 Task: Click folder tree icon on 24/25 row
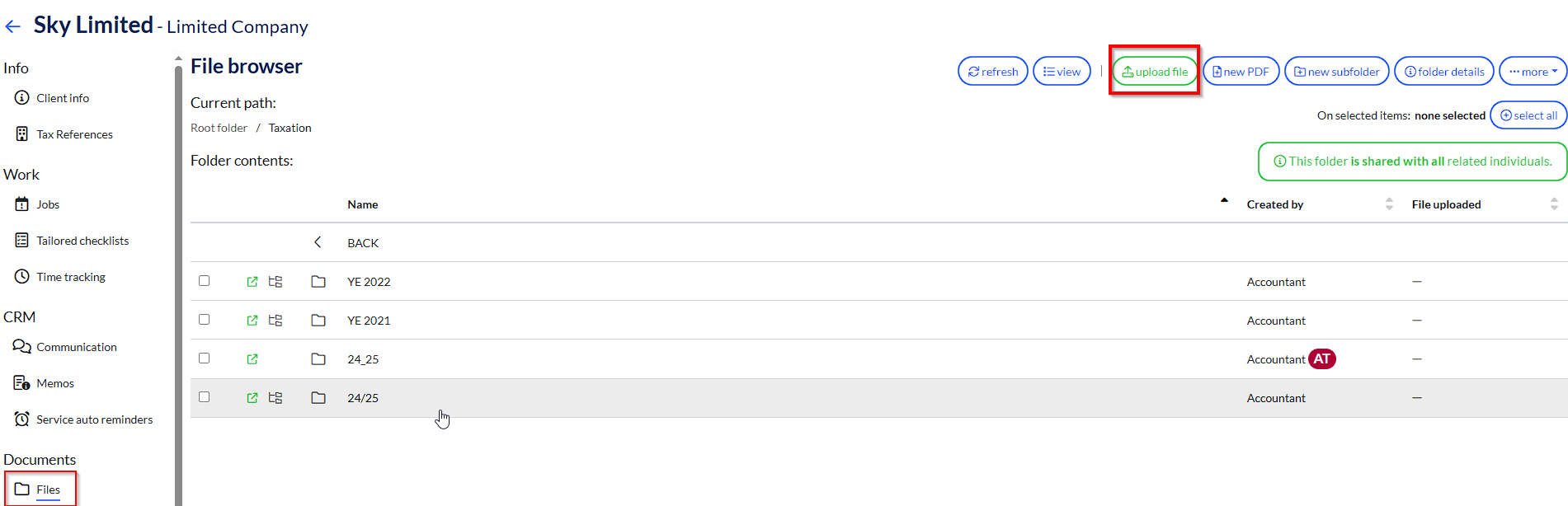pos(275,398)
